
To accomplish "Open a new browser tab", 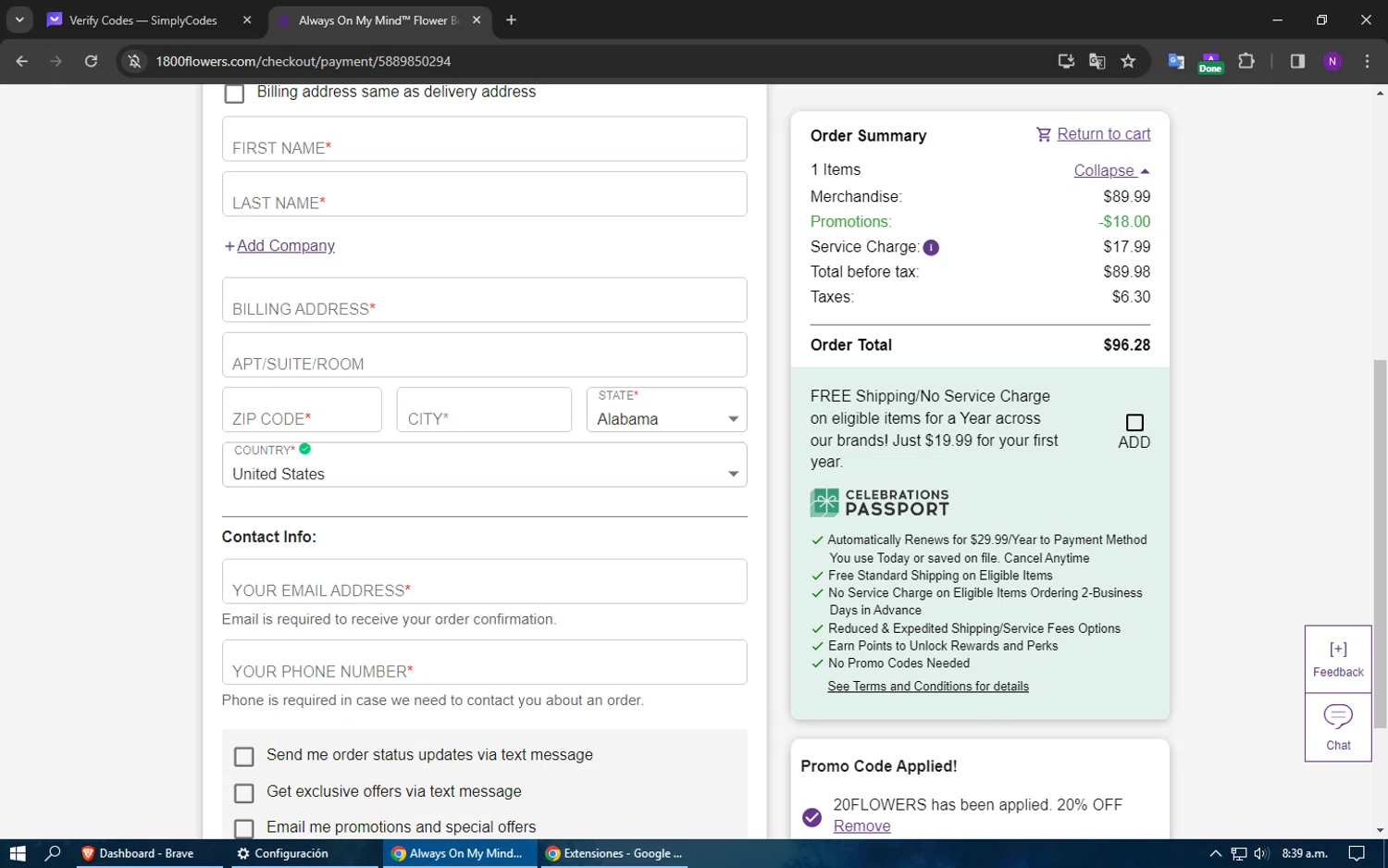I will tap(511, 20).
